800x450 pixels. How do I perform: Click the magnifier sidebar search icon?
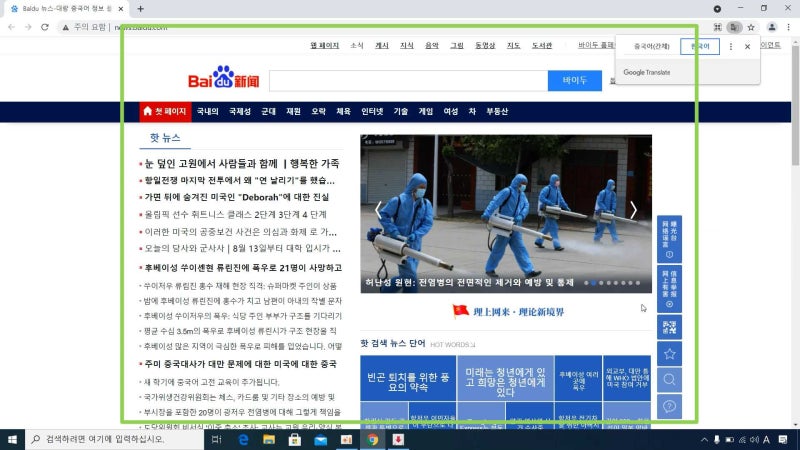(669, 380)
